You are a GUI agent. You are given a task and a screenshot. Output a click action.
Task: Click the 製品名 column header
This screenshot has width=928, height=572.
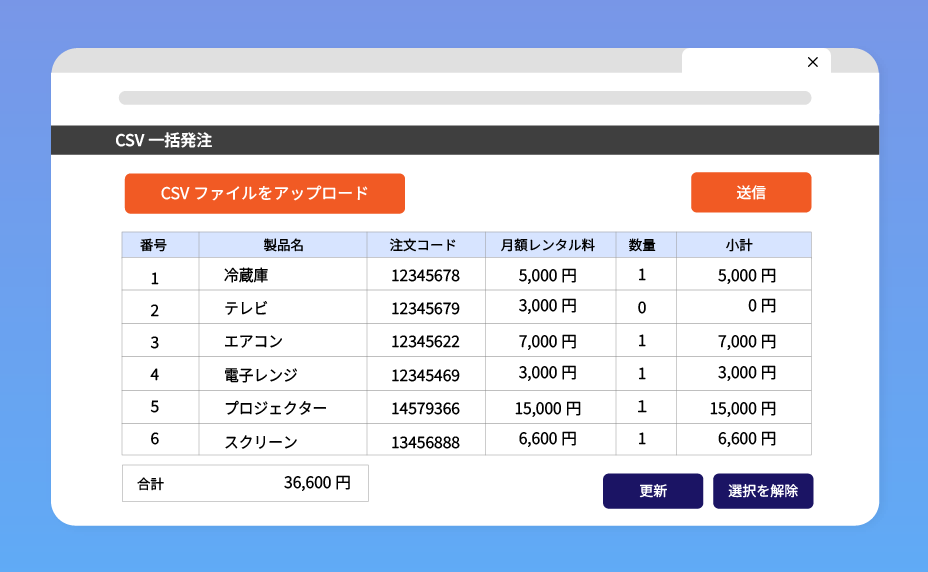coord(283,245)
